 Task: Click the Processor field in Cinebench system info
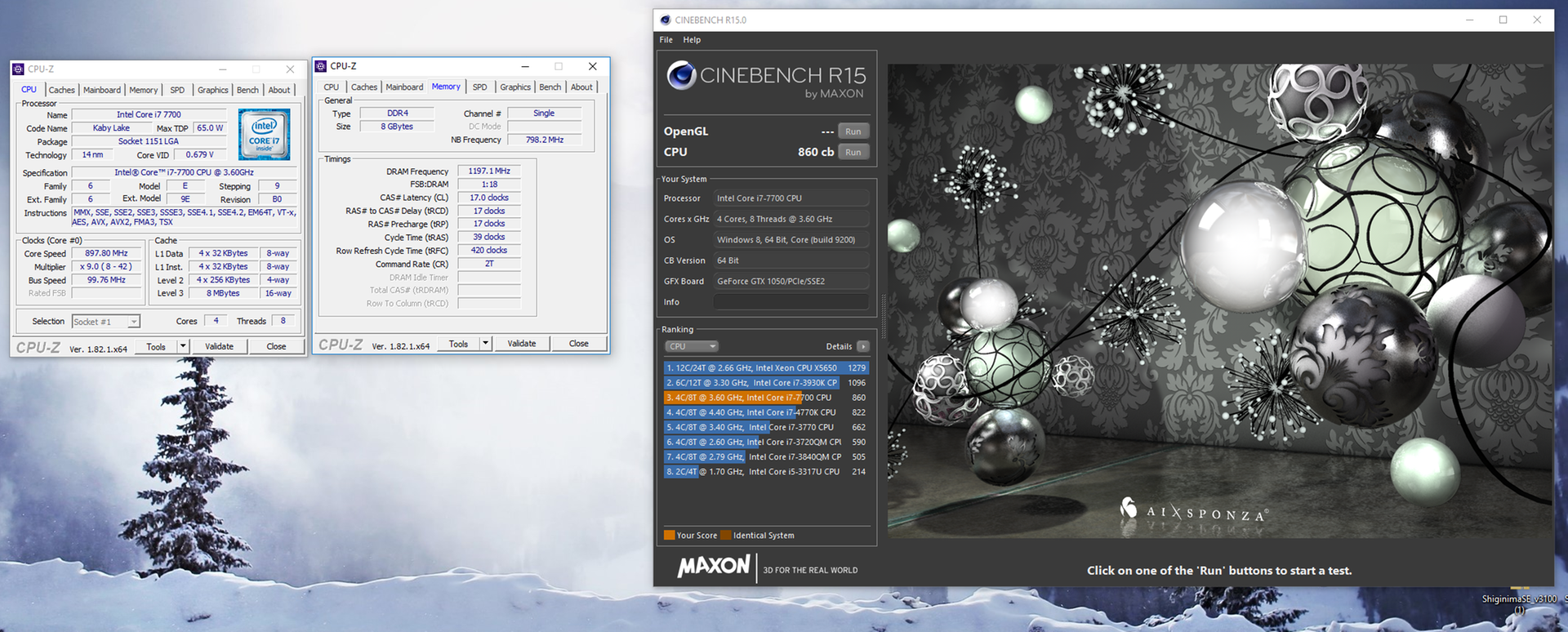click(791, 198)
